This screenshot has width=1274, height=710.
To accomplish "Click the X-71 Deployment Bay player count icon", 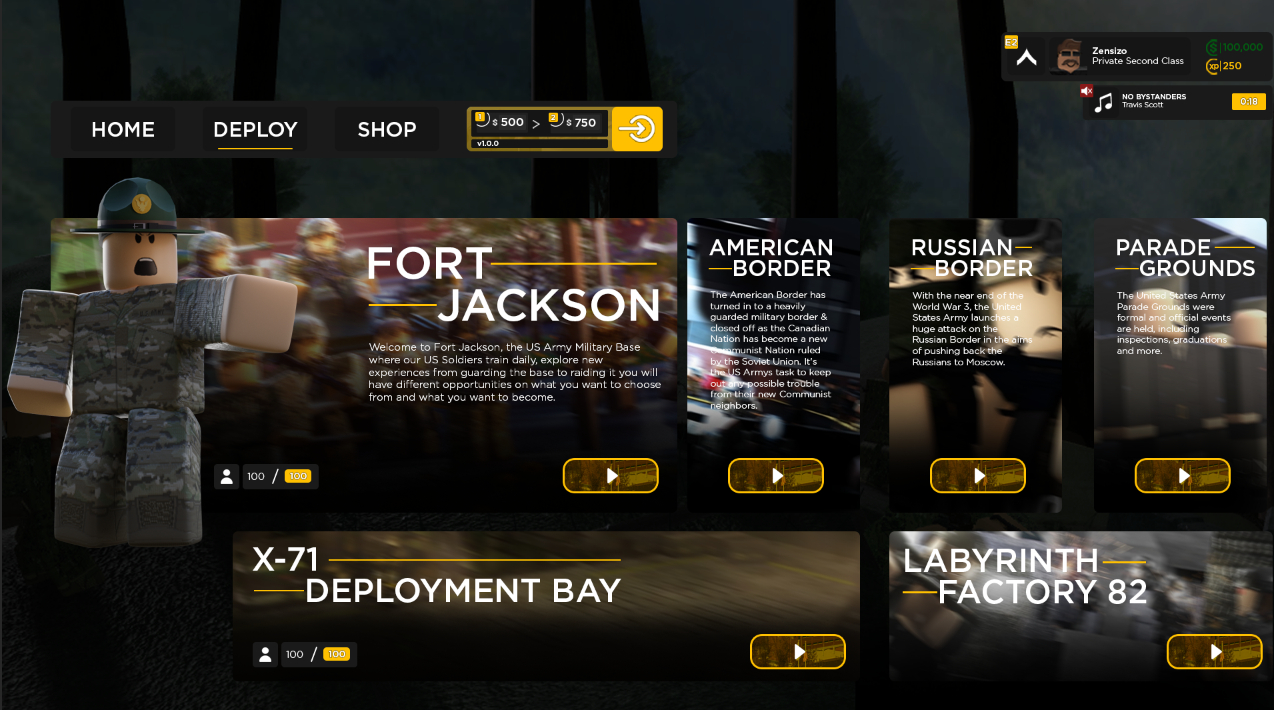I will point(265,655).
